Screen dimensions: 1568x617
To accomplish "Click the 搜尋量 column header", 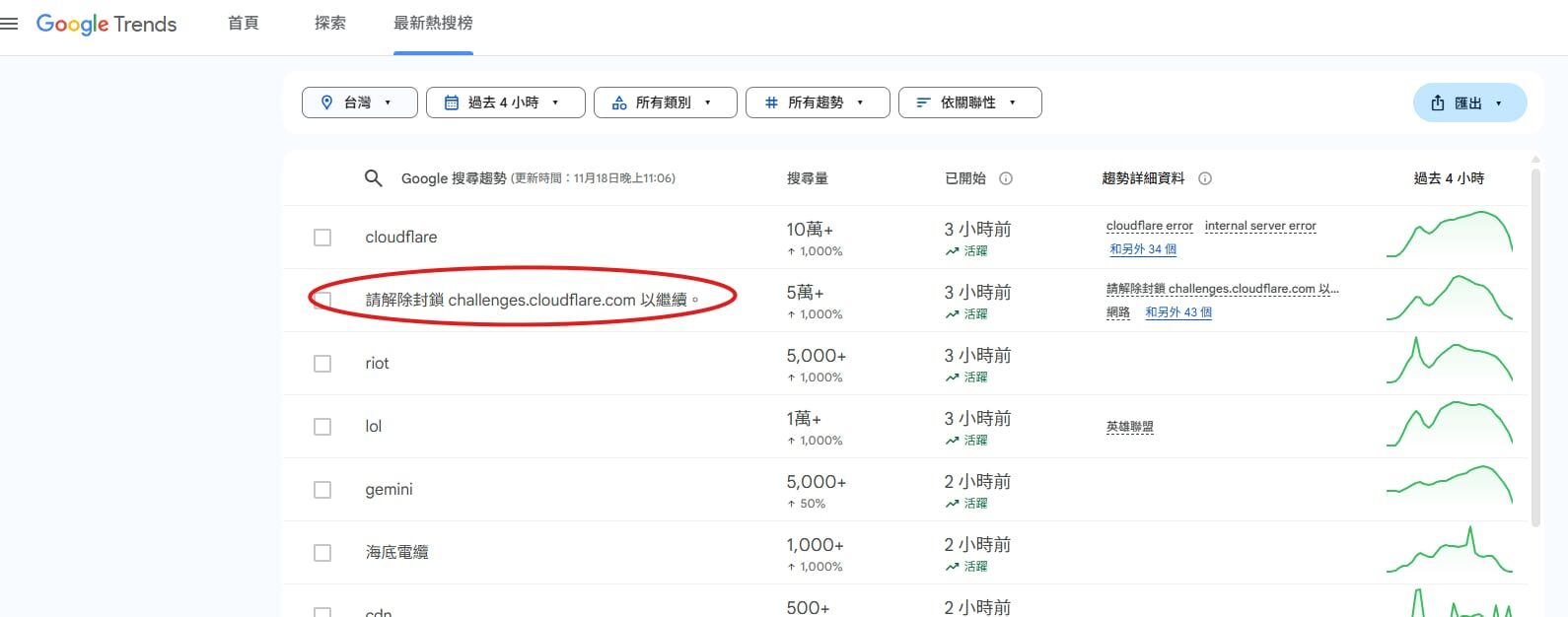I will coord(808,178).
